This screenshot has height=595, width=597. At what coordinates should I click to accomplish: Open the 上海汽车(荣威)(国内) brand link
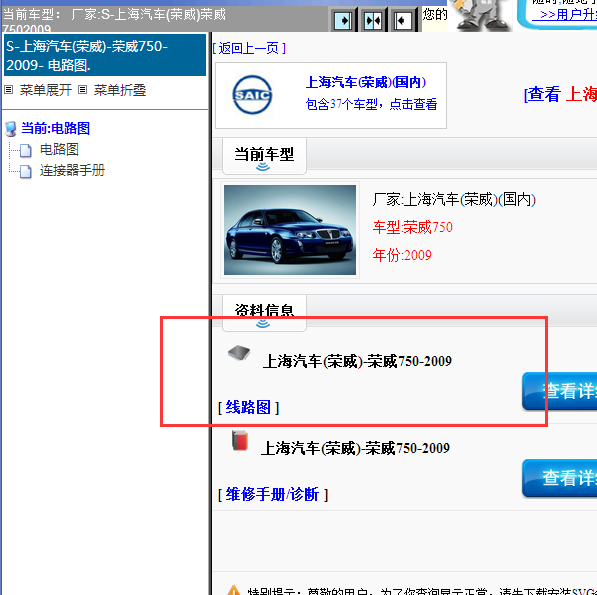pos(366,82)
